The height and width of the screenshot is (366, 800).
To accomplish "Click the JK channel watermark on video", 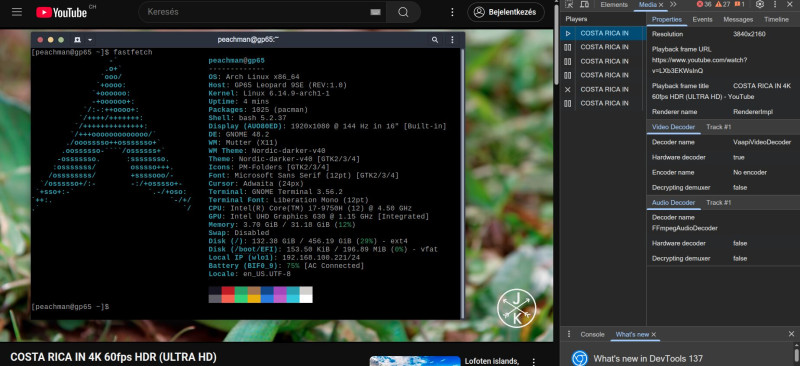I will pyautogui.click(x=516, y=307).
